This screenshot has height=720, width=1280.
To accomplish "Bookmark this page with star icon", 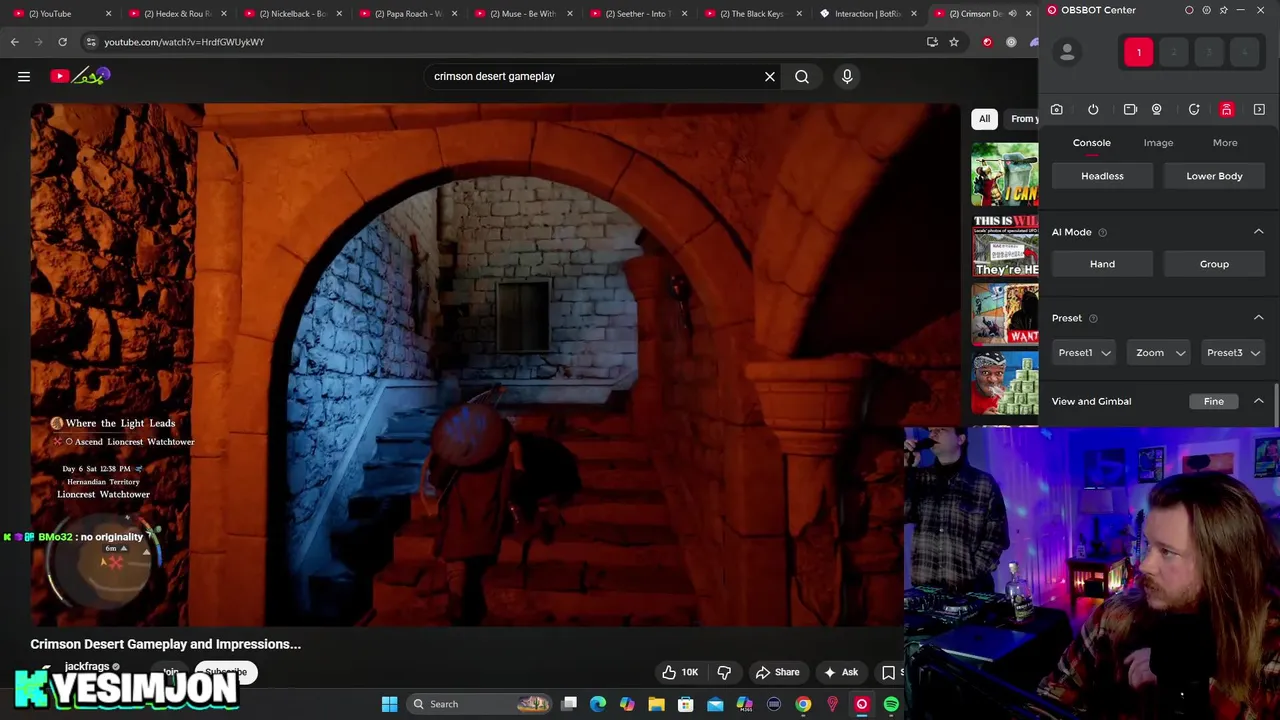I will point(954,42).
